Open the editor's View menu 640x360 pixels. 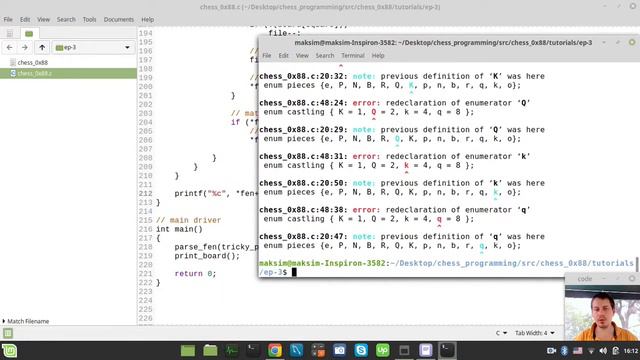click(x=43, y=20)
